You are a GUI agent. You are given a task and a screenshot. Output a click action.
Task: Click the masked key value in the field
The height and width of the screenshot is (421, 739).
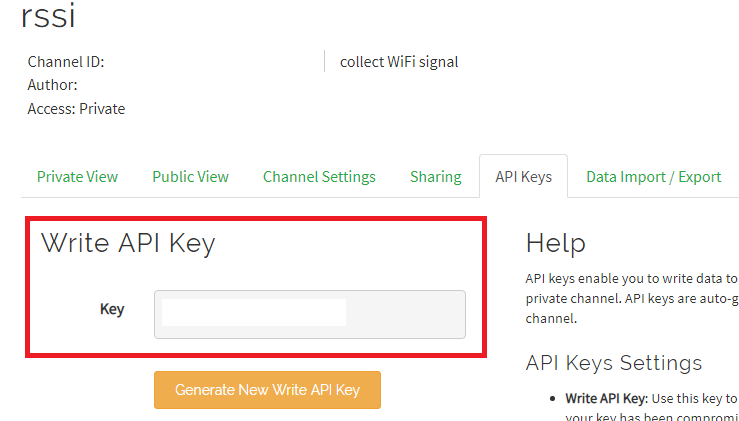(254, 313)
